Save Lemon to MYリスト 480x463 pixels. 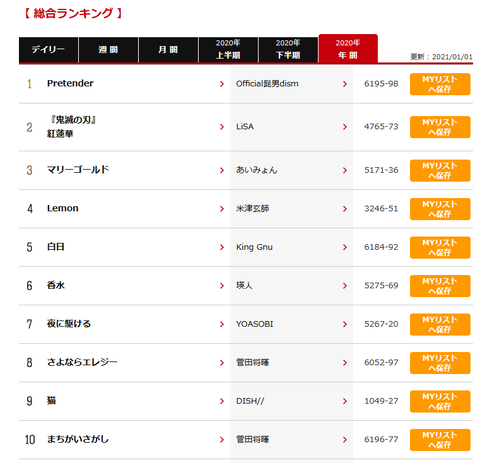(x=440, y=209)
